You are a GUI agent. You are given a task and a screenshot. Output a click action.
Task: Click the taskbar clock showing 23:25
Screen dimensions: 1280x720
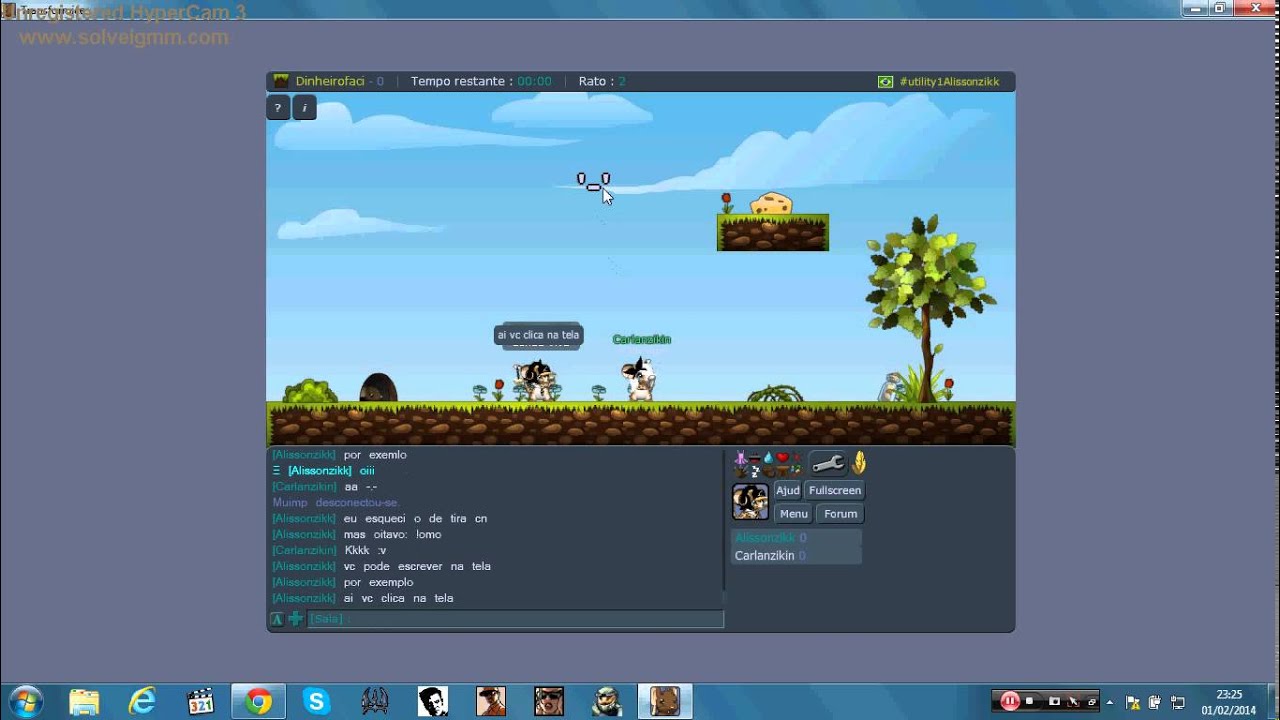pyautogui.click(x=1229, y=702)
